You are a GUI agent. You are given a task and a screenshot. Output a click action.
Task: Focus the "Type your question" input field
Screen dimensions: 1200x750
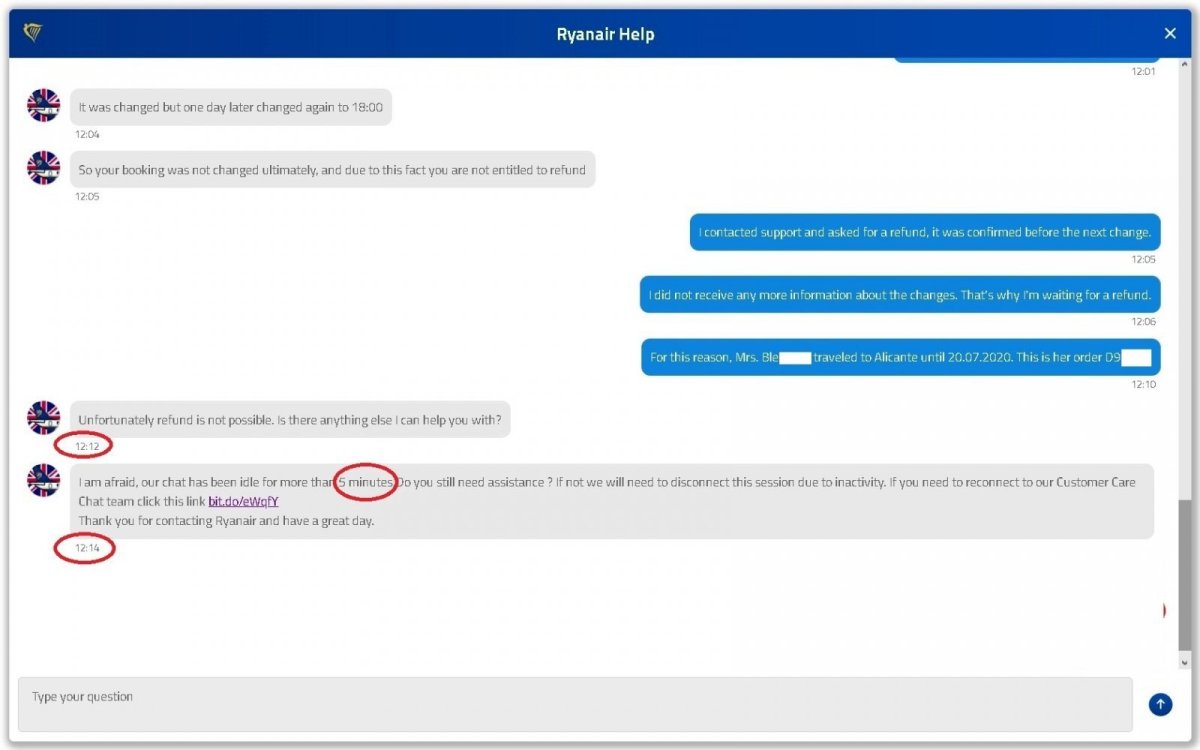[x=575, y=704]
